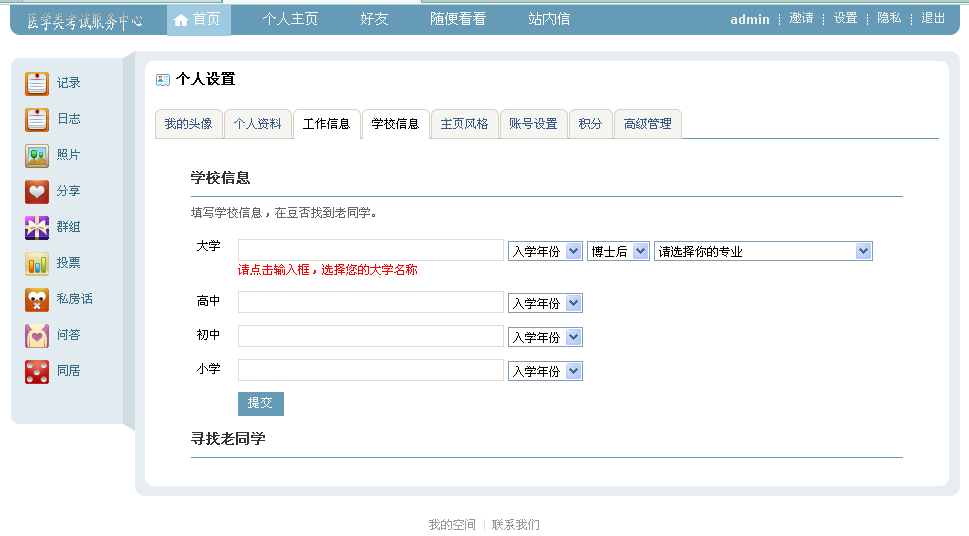Click the 私房话 text label in sidebar
This screenshot has width=969, height=536.
[75, 299]
